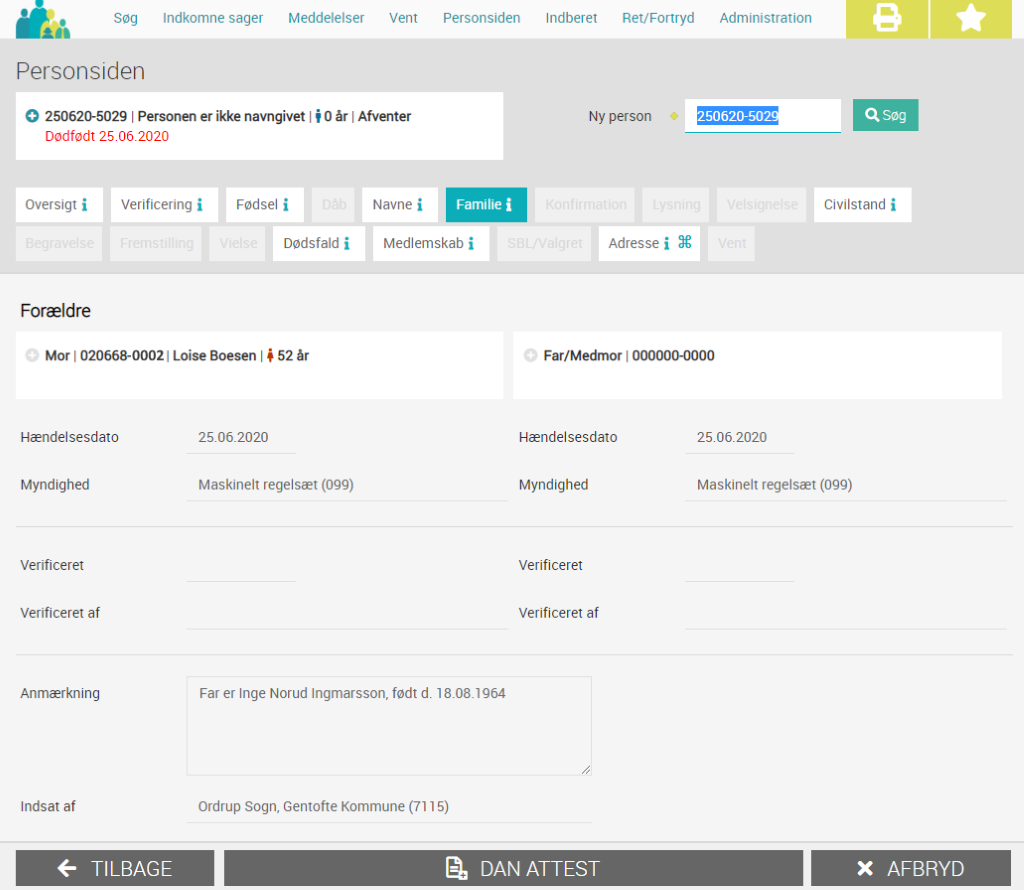Click the Mor Myndighed field
The height and width of the screenshot is (890, 1024).
pyautogui.click(x=347, y=485)
